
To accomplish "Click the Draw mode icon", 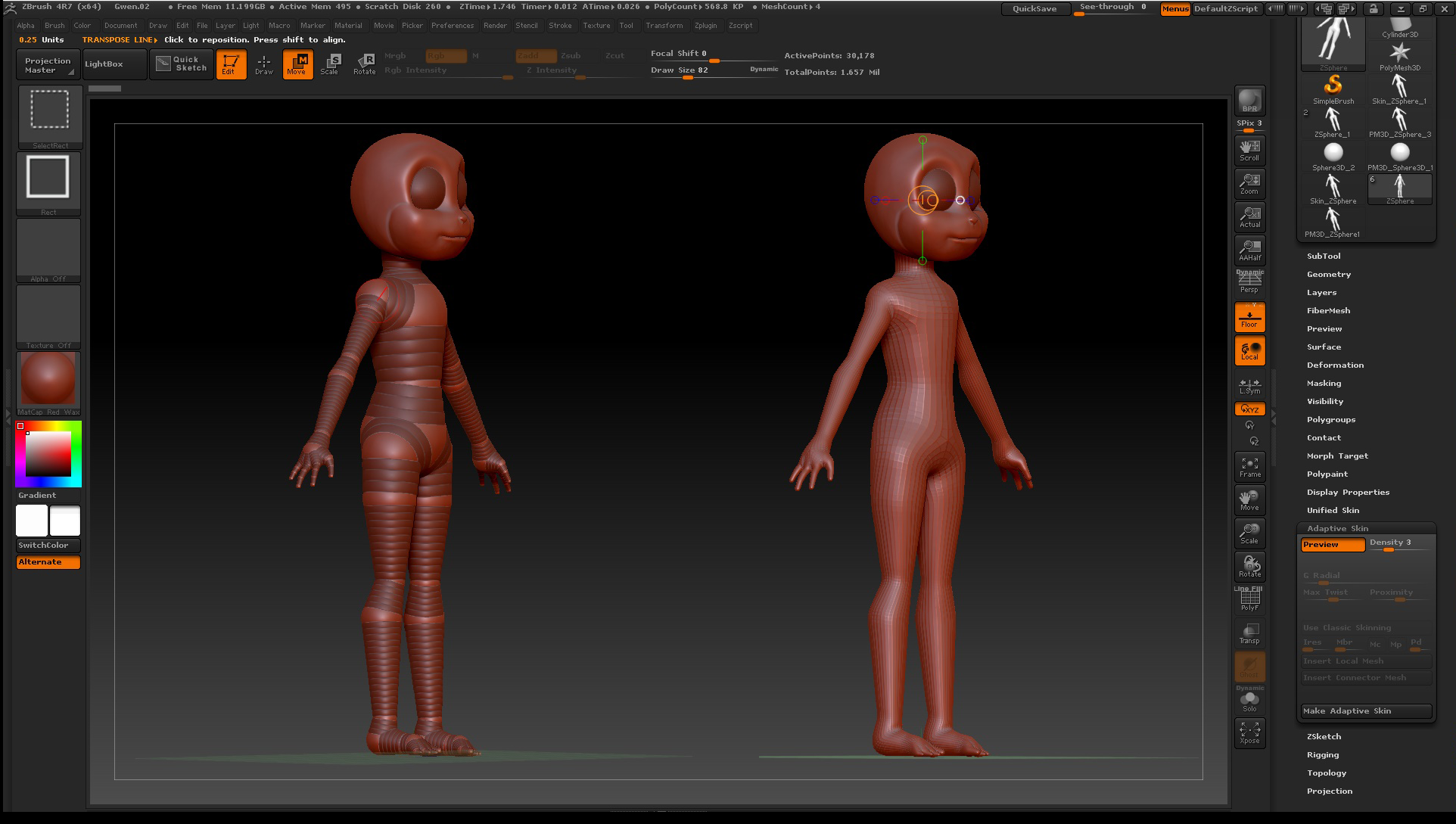I will [263, 64].
